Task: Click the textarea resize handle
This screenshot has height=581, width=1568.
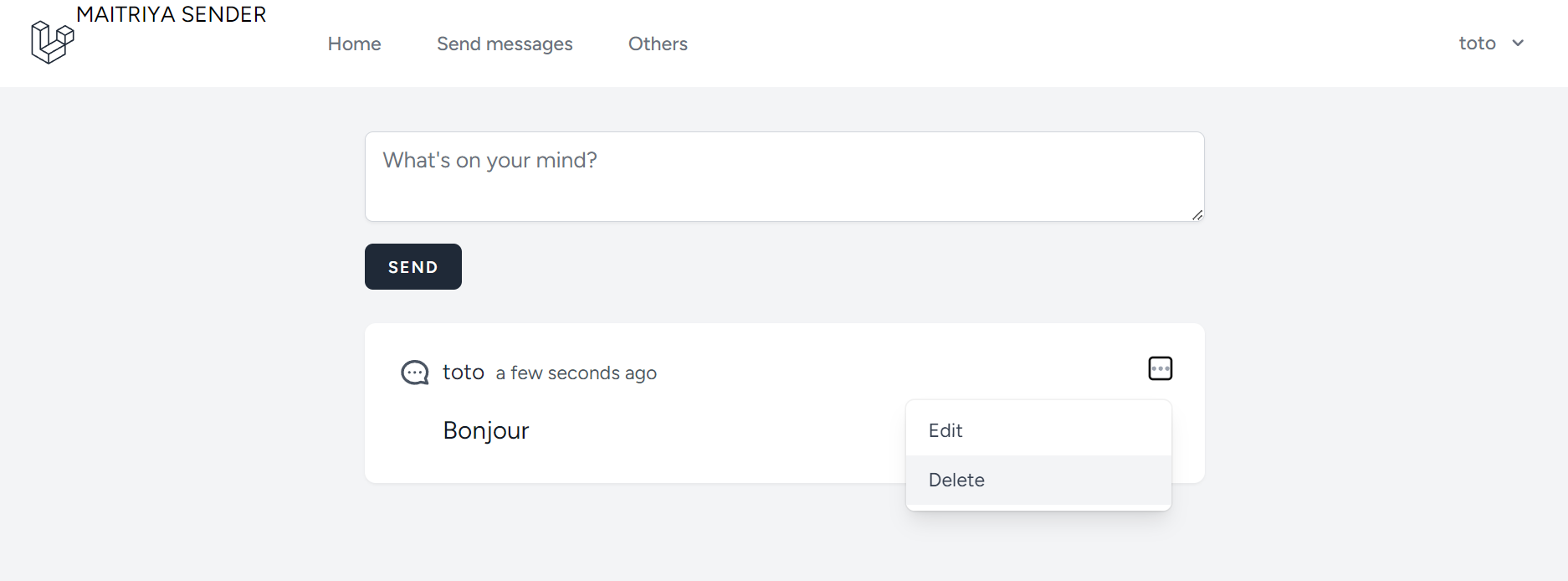Action: tap(1197, 215)
